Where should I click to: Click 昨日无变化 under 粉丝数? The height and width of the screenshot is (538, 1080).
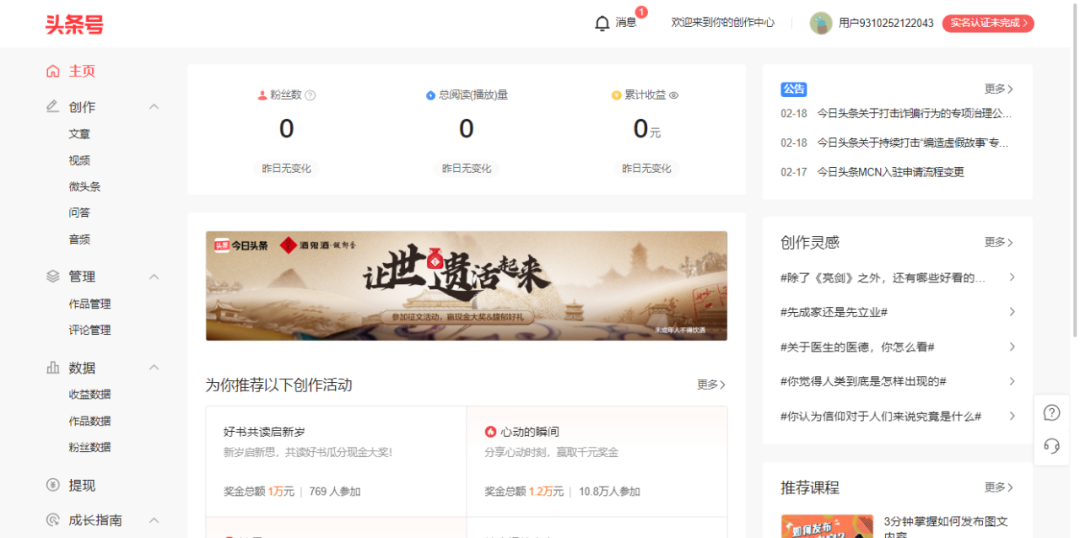point(287,169)
